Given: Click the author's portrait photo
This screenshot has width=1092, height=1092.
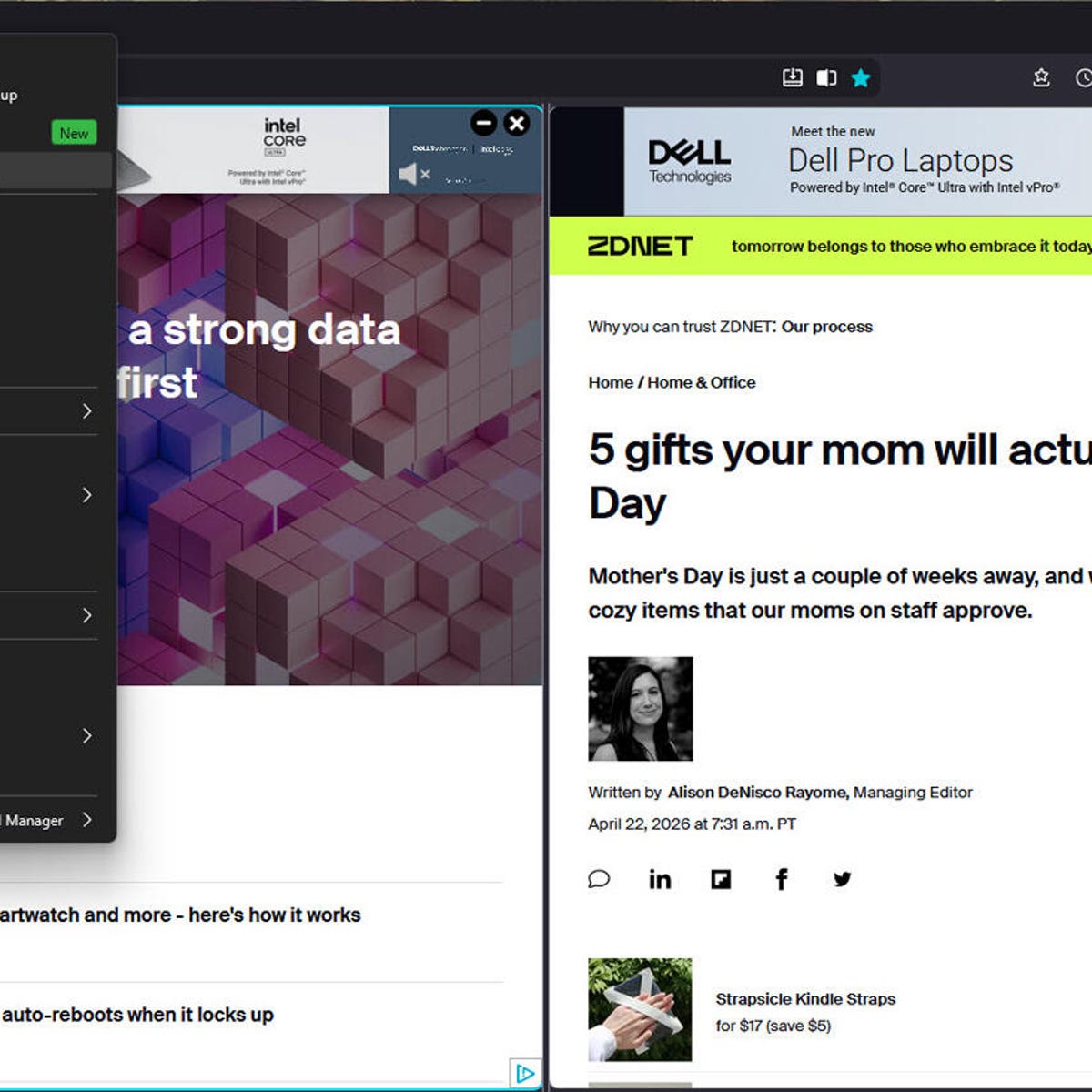Looking at the screenshot, I should pos(641,709).
